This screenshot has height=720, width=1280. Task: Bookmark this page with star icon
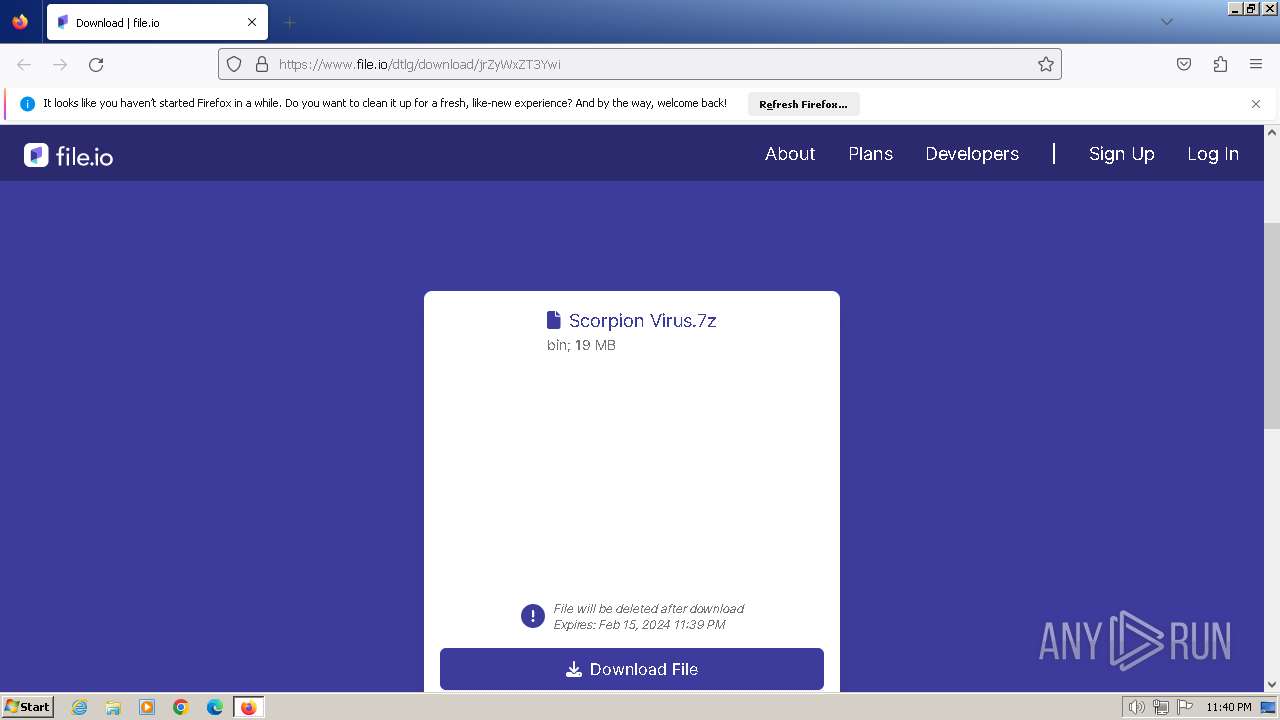click(1046, 64)
